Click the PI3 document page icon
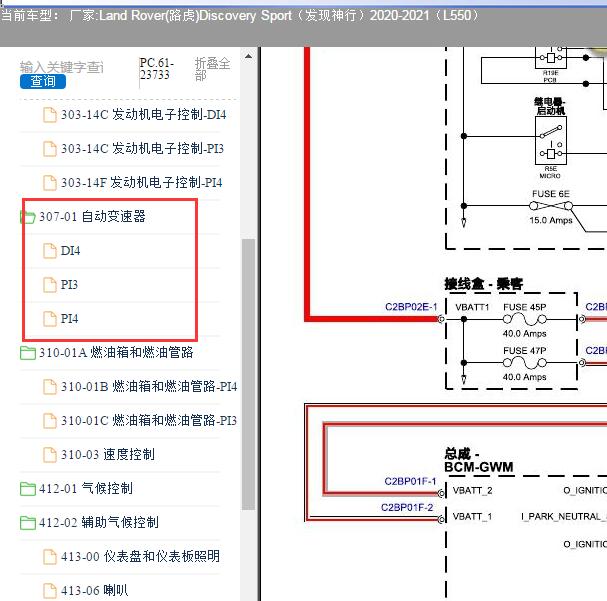 point(50,285)
